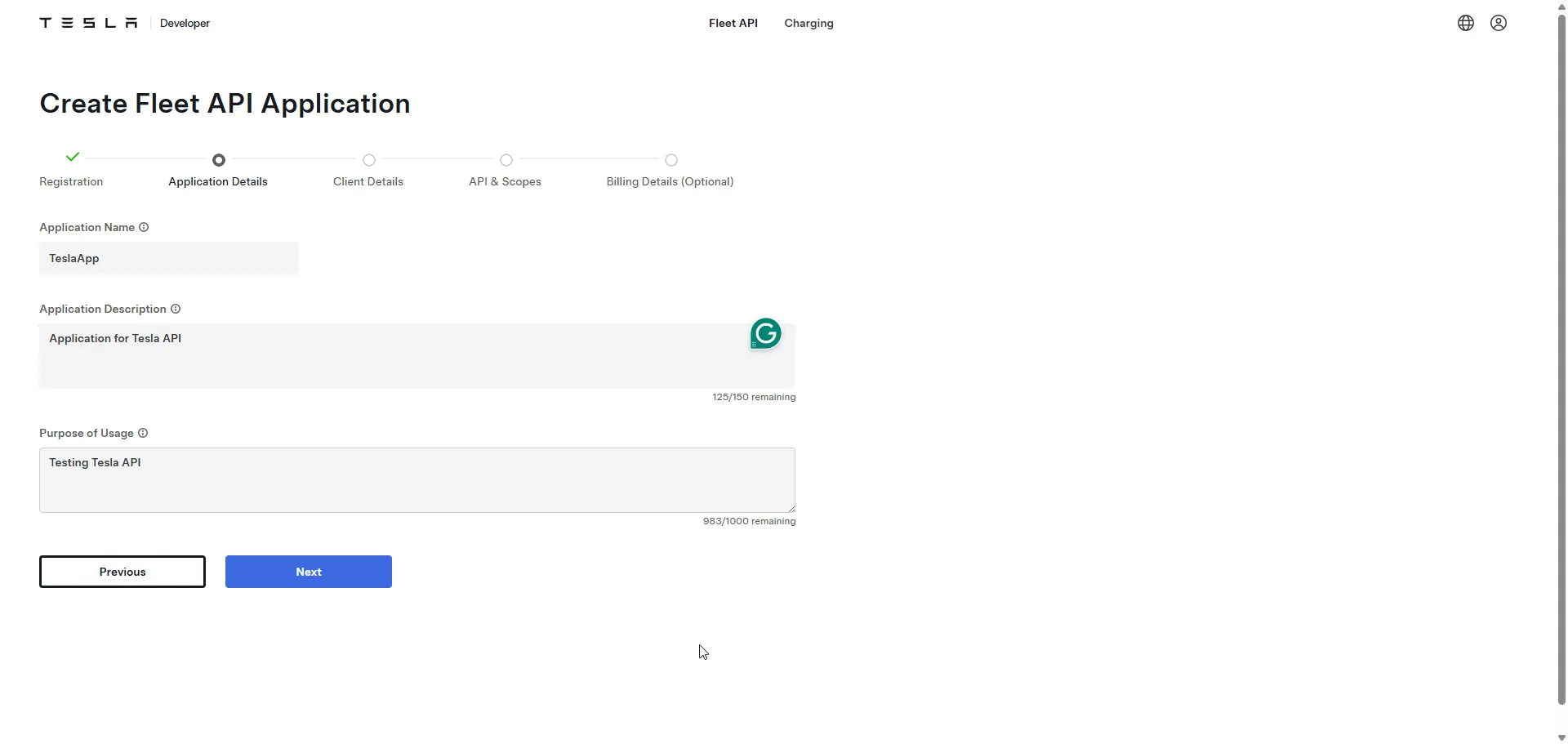Image resolution: width=1568 pixels, height=744 pixels.
Task: Open the Charging menu item
Action: [x=808, y=23]
